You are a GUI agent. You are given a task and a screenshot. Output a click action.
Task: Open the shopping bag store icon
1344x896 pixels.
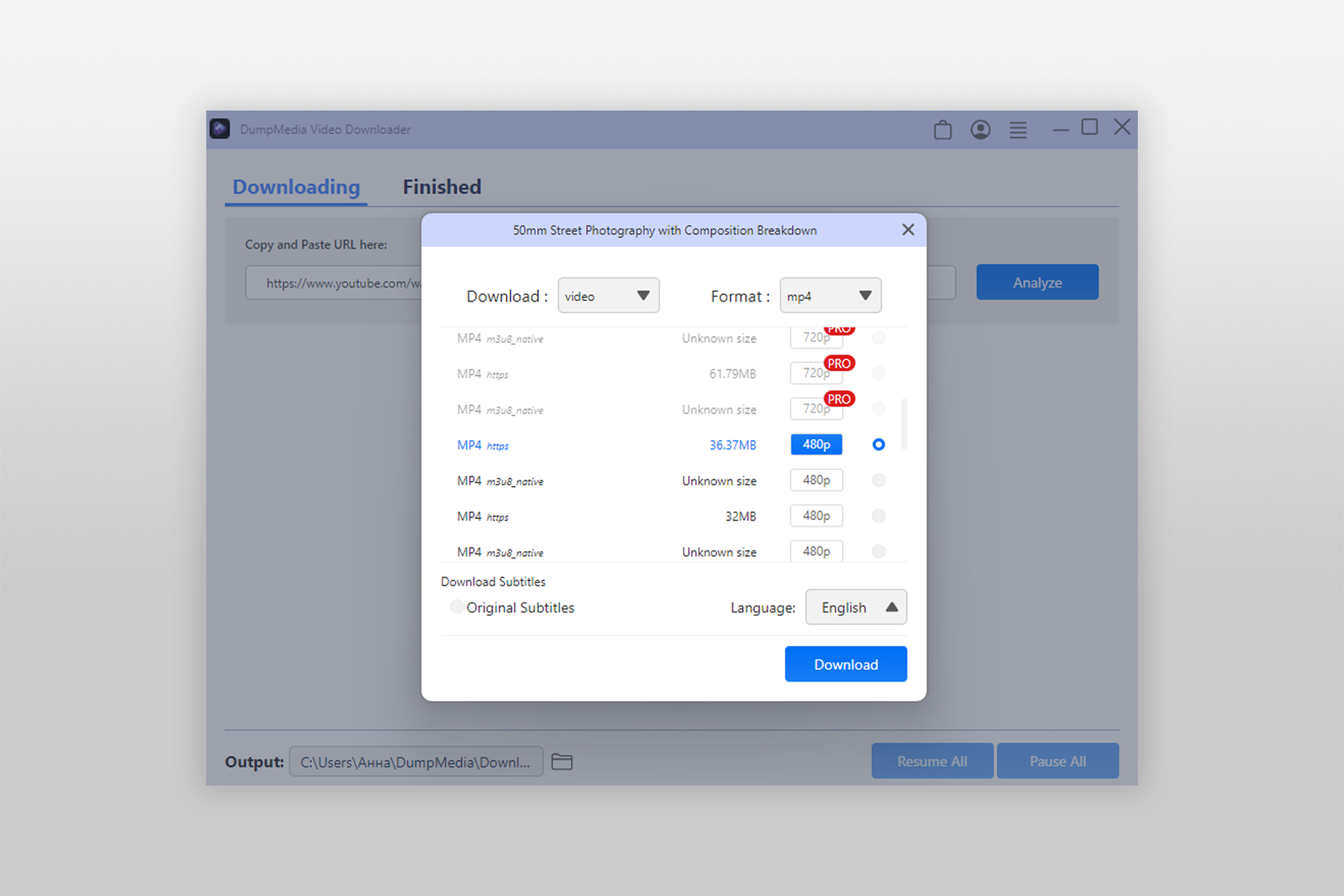click(x=942, y=130)
